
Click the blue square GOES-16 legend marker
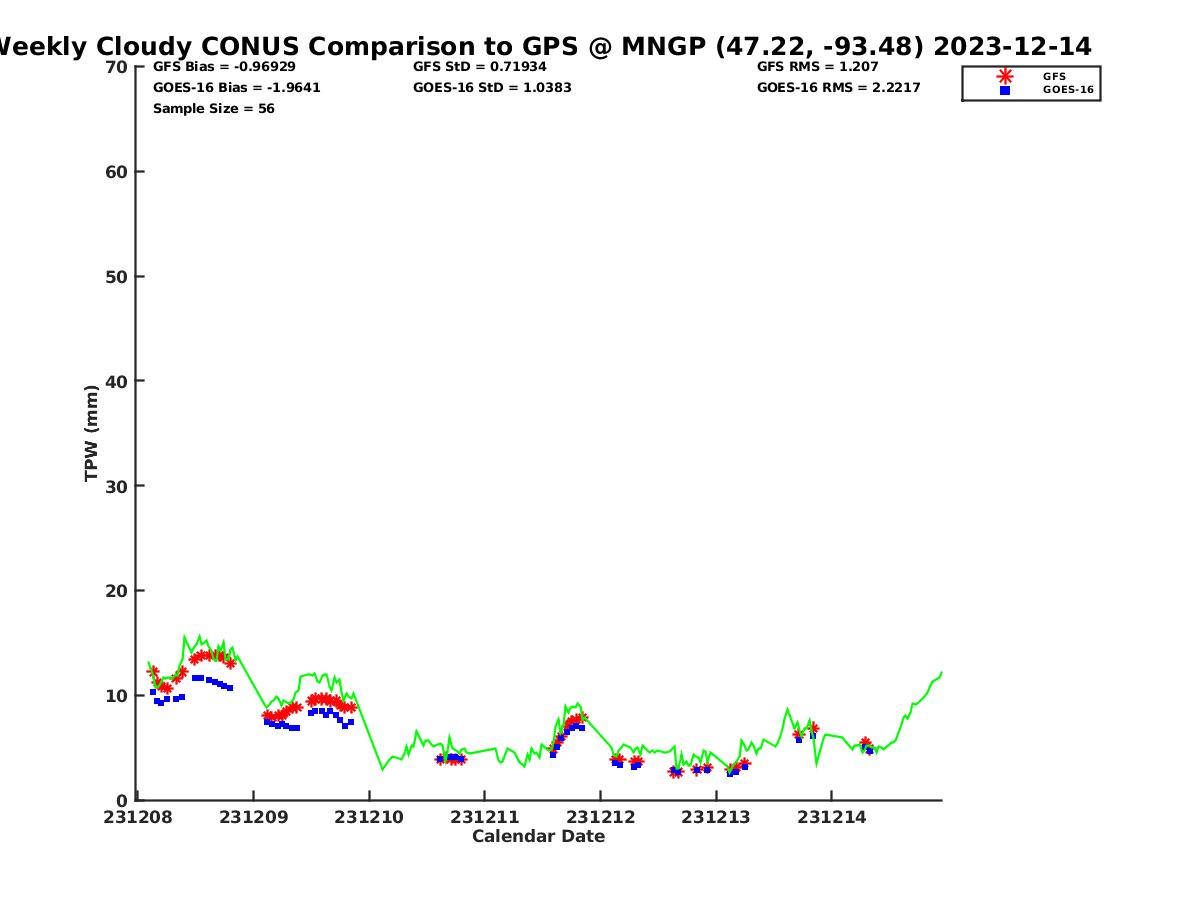1005,90
